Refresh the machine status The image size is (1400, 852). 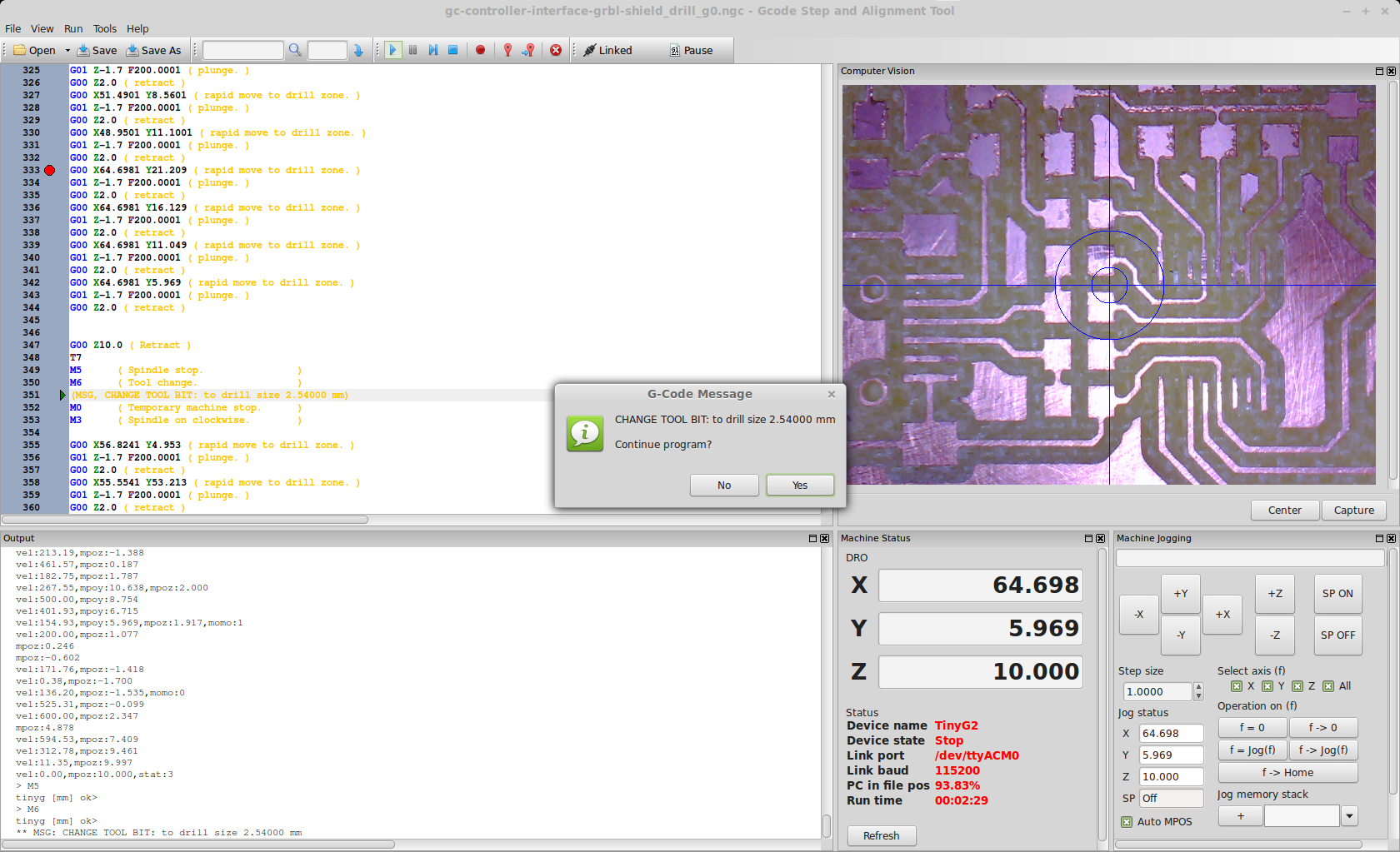882,836
